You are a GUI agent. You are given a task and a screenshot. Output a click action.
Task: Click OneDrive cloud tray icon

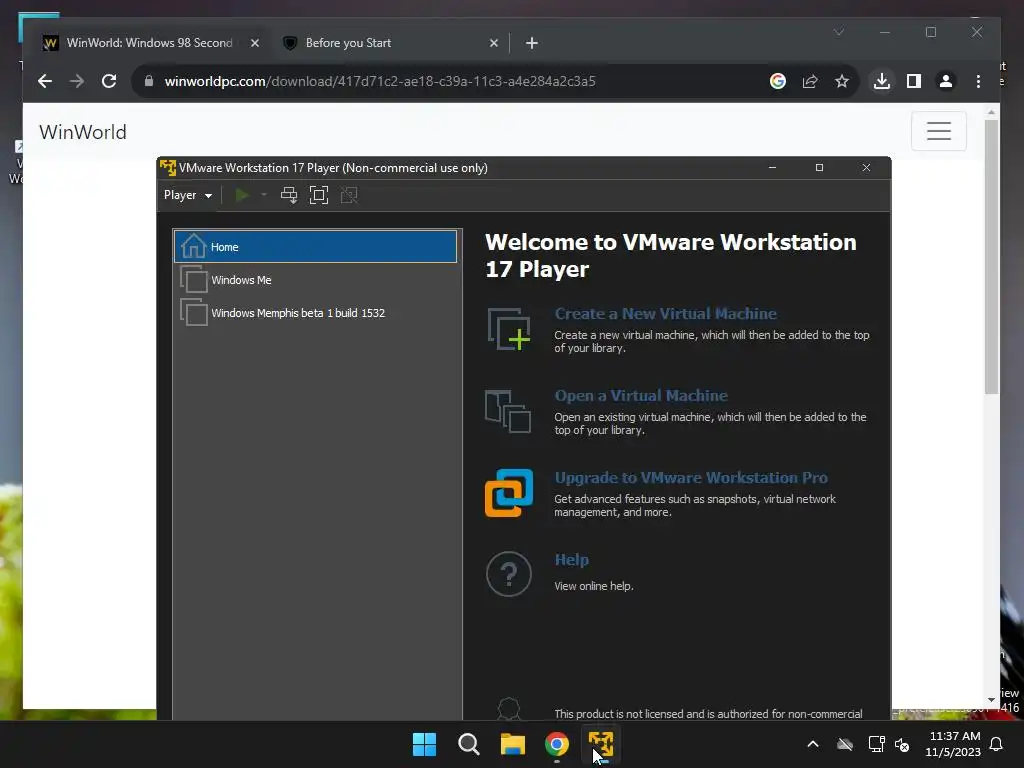pos(845,744)
